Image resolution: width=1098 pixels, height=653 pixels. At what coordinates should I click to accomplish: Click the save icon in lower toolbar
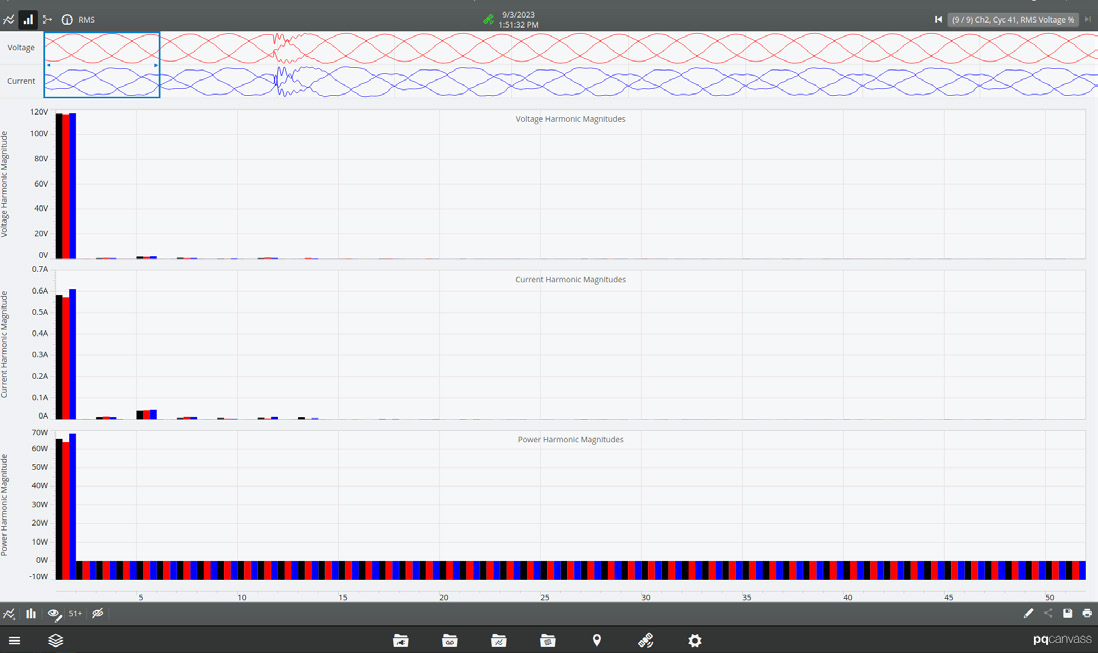click(x=1068, y=613)
